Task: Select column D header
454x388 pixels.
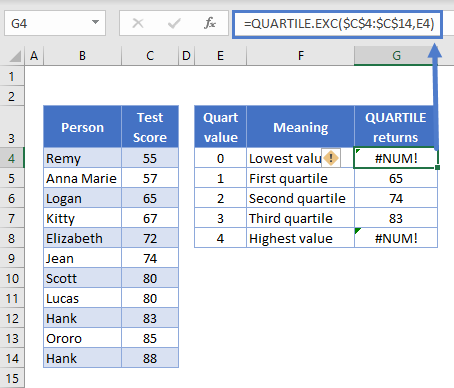Action: (x=186, y=56)
